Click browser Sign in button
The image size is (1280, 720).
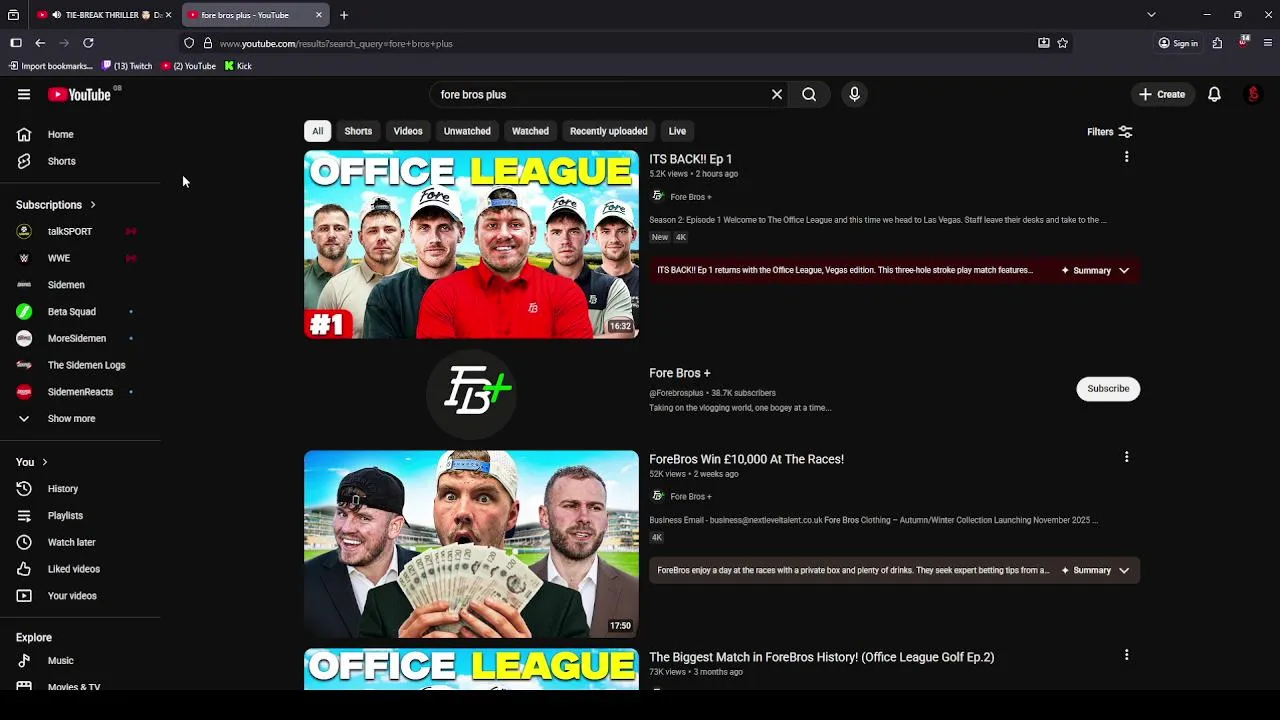1178,43
